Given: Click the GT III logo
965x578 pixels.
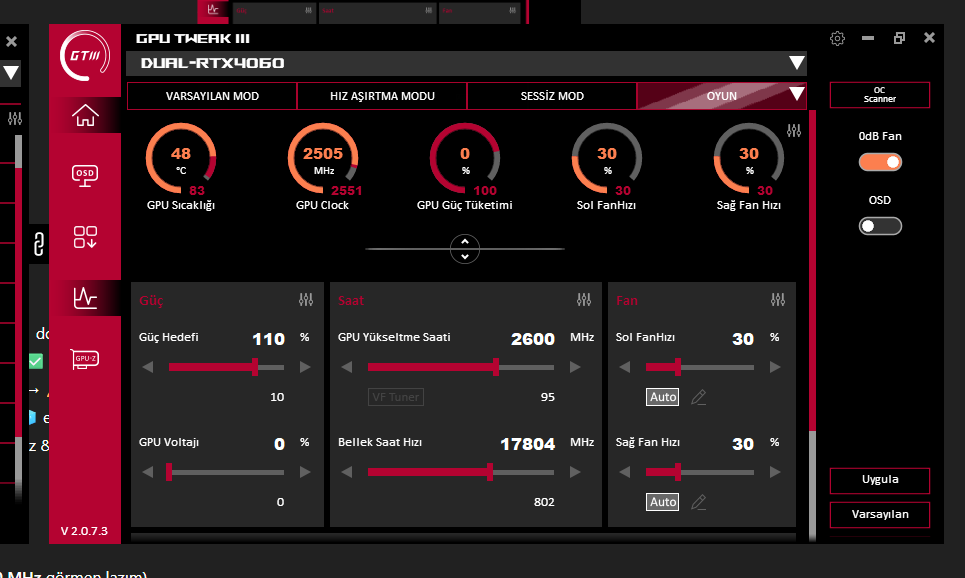Looking at the screenshot, I should (x=85, y=55).
